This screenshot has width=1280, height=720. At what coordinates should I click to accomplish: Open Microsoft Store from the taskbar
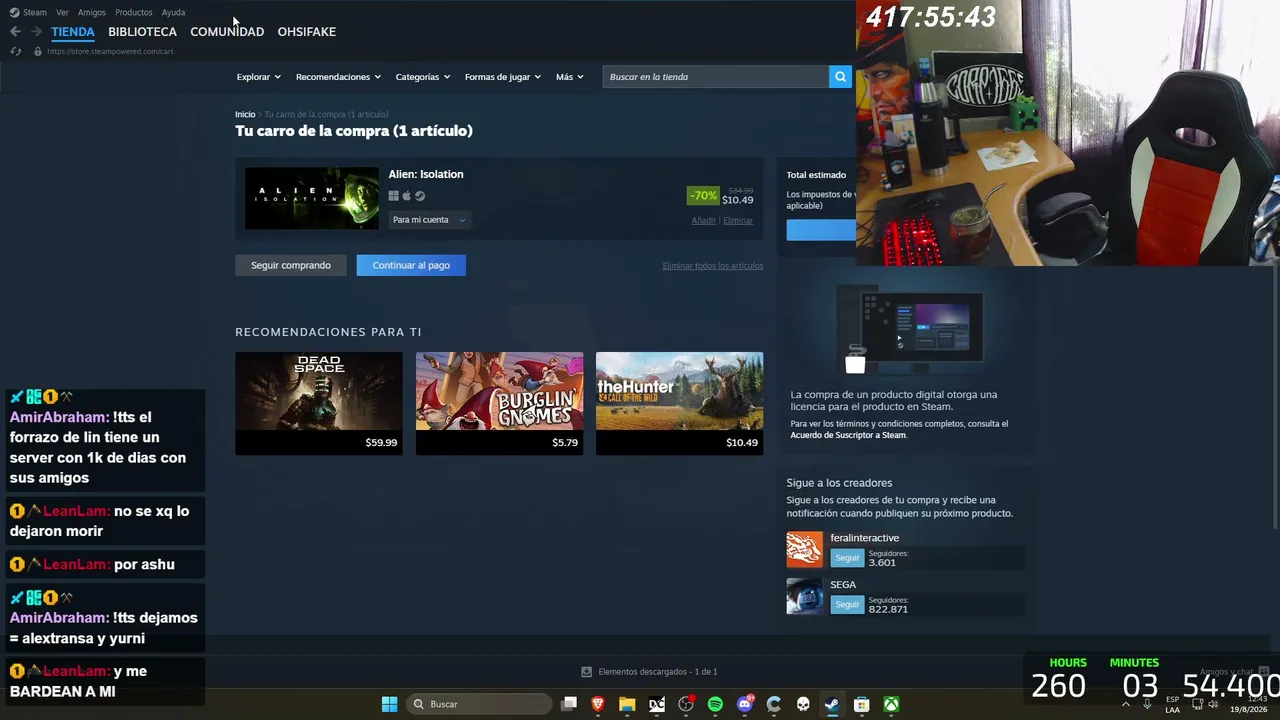tap(861, 704)
